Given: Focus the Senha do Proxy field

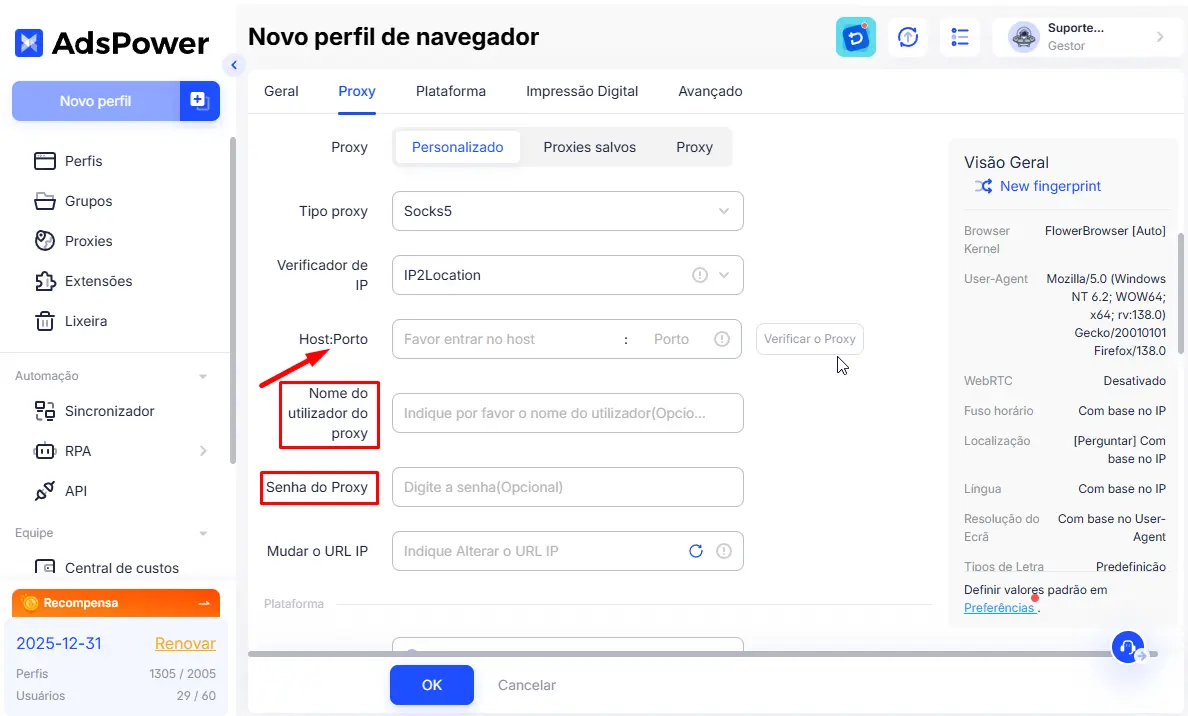Looking at the screenshot, I should point(567,487).
